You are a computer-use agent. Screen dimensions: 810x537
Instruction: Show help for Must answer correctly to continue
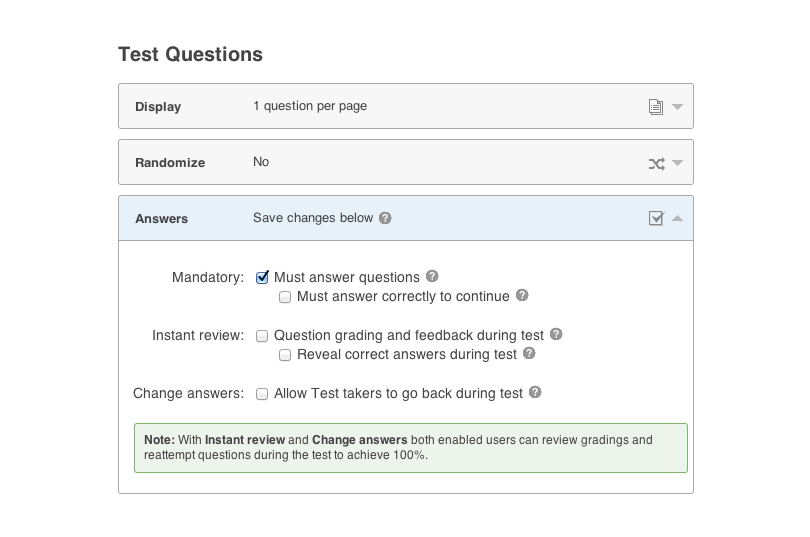click(x=522, y=296)
